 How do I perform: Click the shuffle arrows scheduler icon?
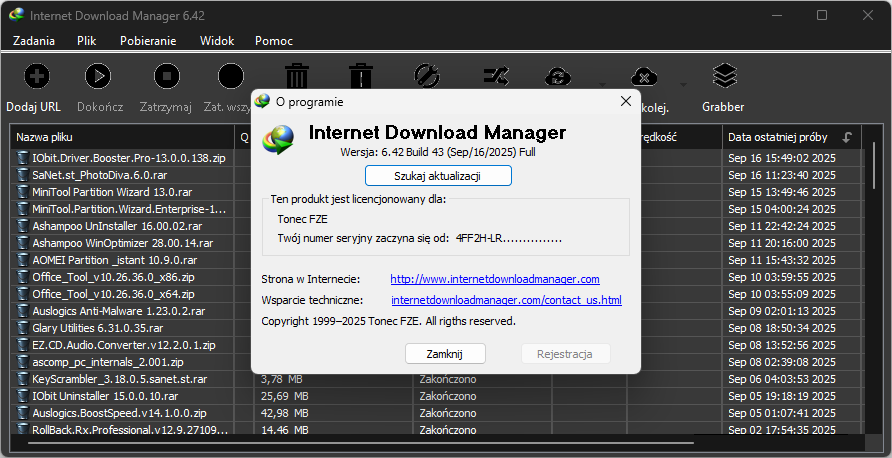[x=495, y=76]
